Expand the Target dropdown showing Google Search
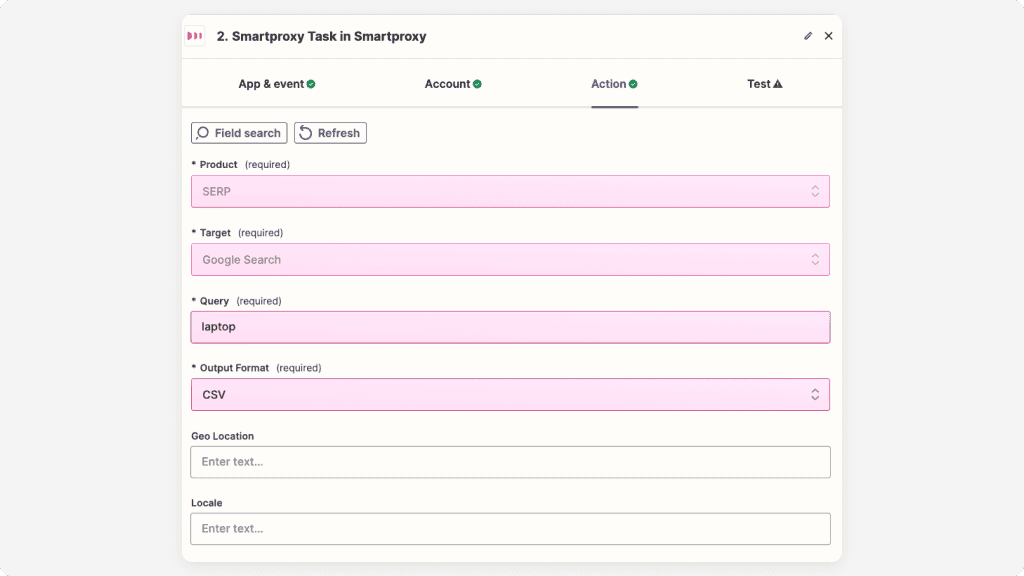1024x576 pixels. point(510,260)
